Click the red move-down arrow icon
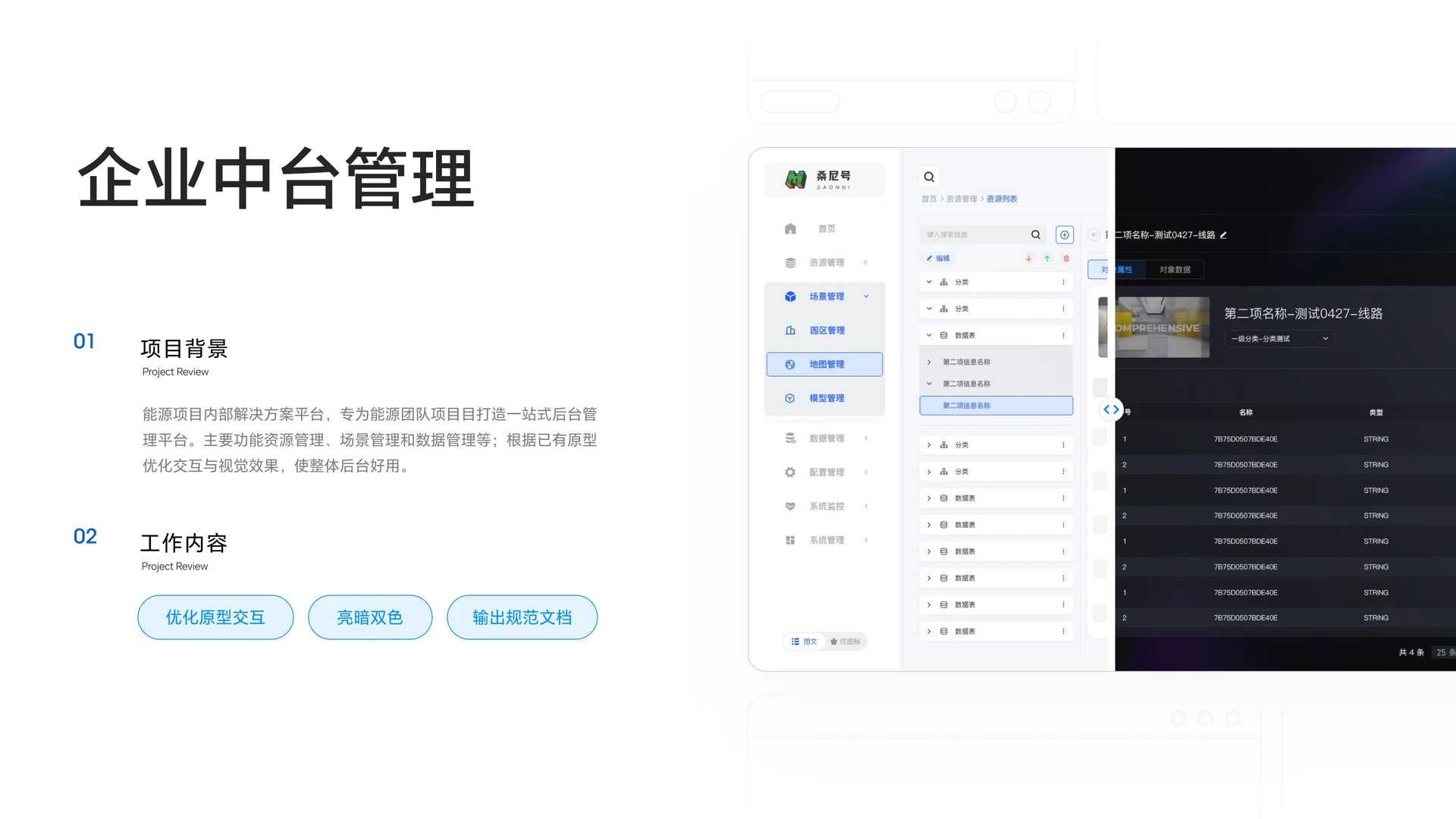1456x819 pixels. coord(1029,259)
